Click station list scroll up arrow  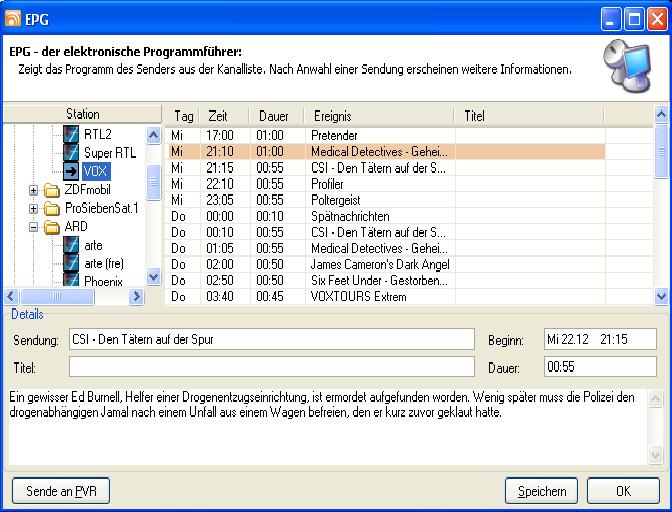pyautogui.click(x=153, y=136)
